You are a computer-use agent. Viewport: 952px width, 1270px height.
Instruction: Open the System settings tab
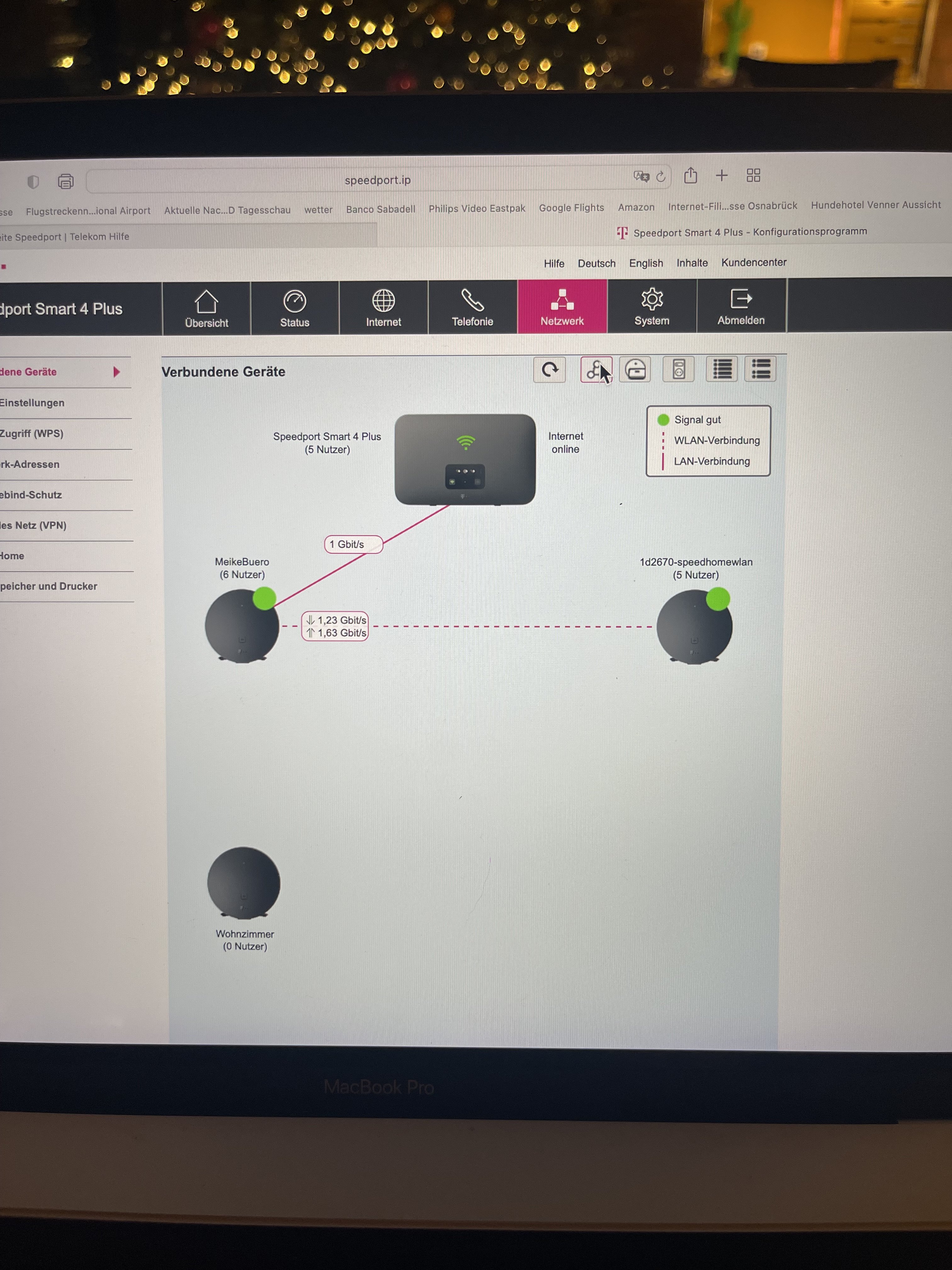pos(651,307)
